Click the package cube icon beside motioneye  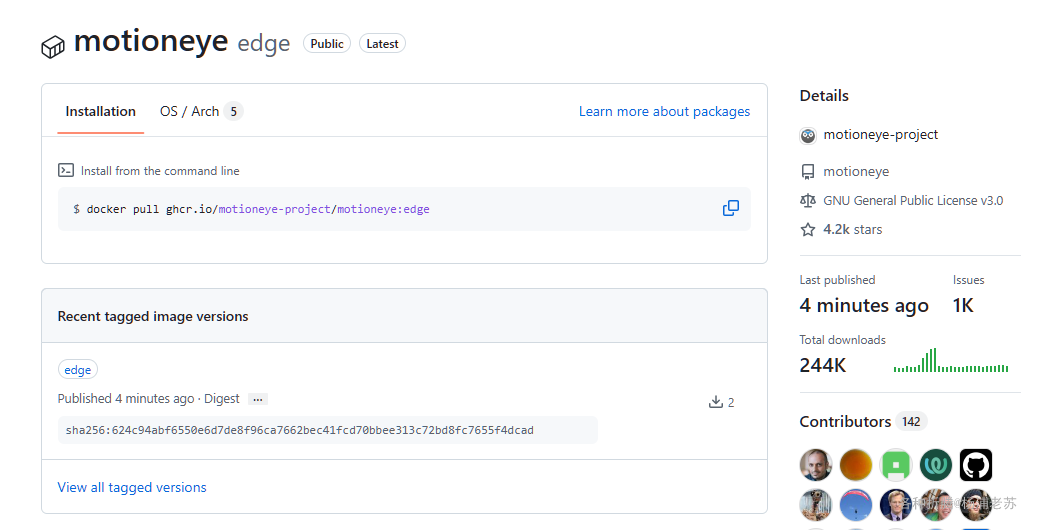pos(52,46)
